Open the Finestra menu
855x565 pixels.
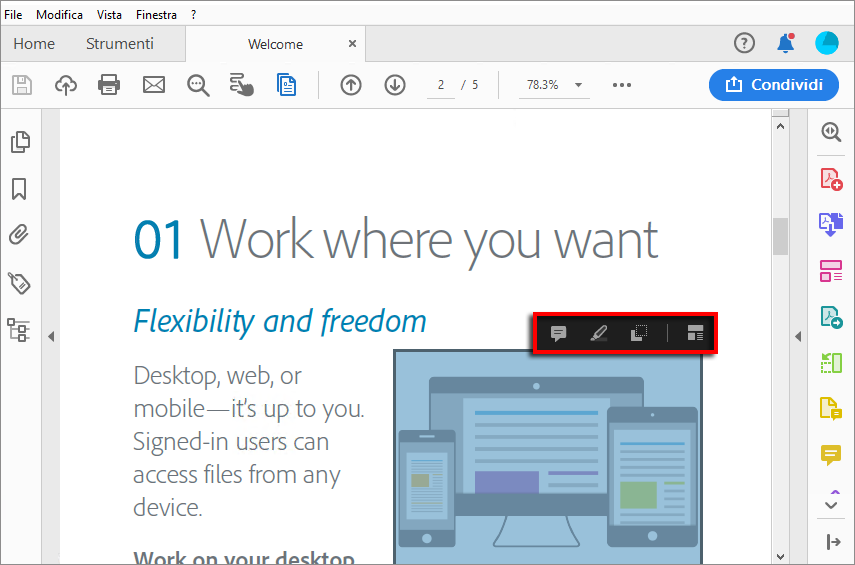(156, 15)
